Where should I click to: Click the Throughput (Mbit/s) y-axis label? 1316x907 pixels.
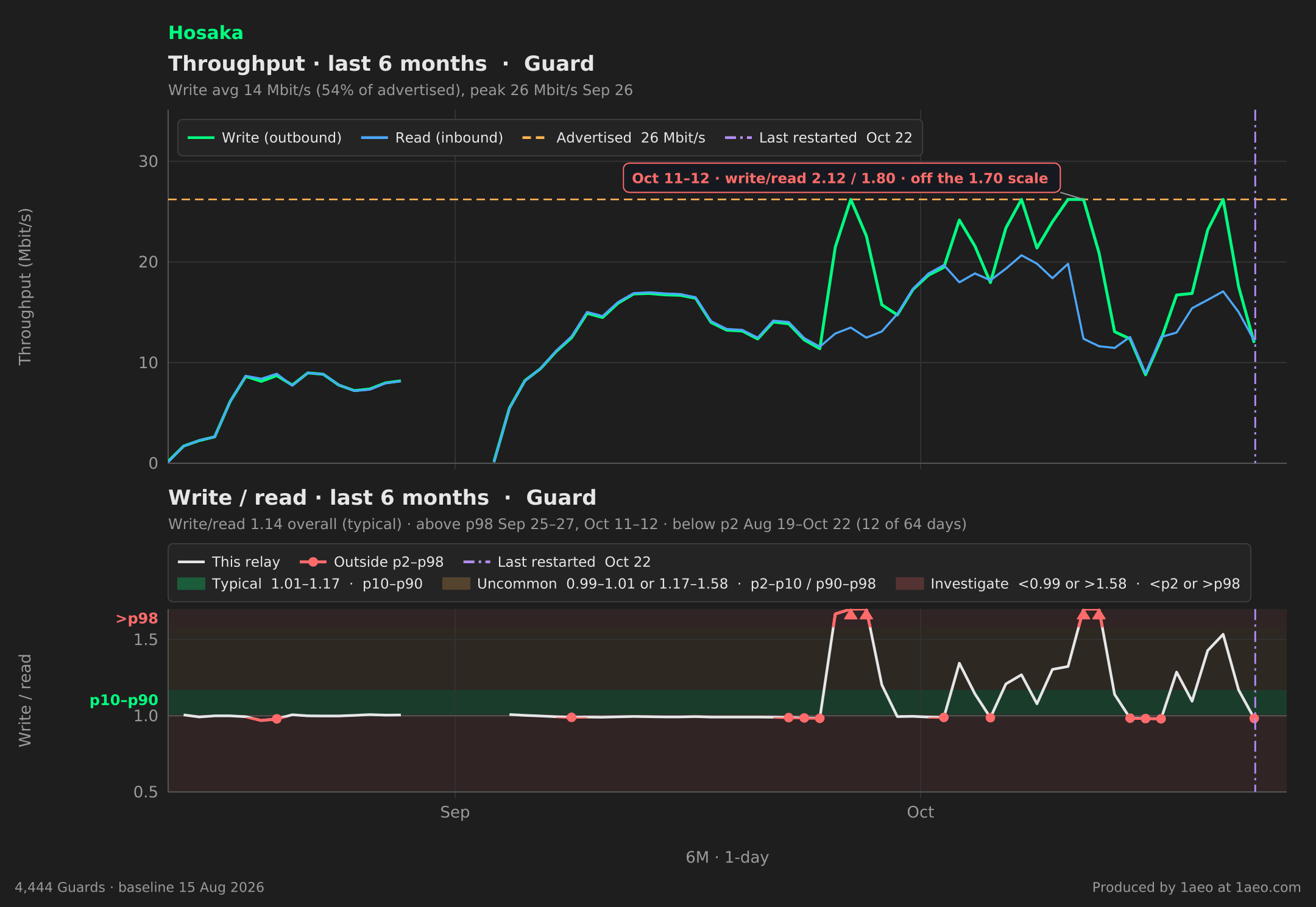pos(25,286)
